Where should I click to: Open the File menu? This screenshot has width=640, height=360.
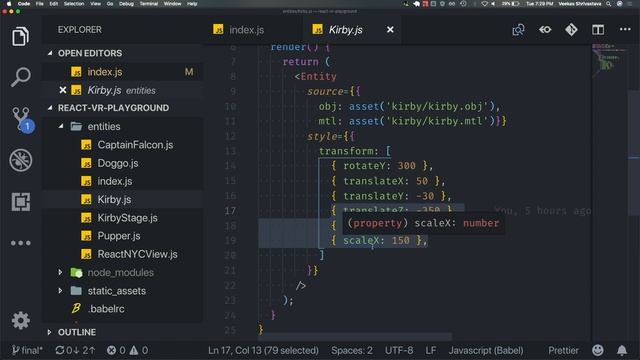tap(40, 4)
